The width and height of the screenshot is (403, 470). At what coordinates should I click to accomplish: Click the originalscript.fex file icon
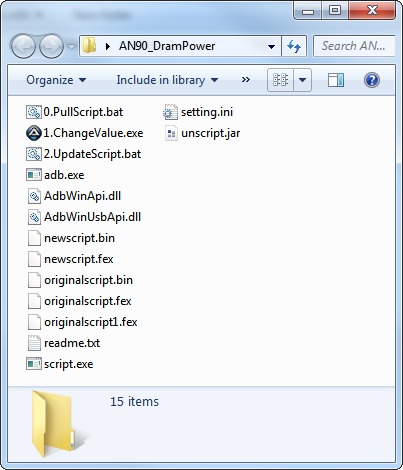34,301
